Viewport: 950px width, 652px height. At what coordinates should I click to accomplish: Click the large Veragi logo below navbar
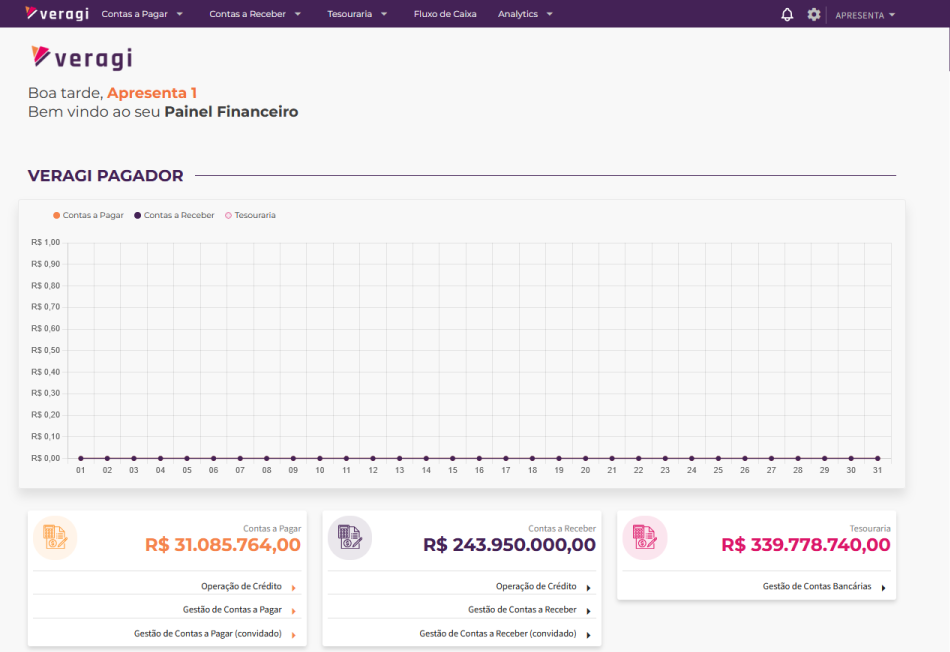pos(82,58)
